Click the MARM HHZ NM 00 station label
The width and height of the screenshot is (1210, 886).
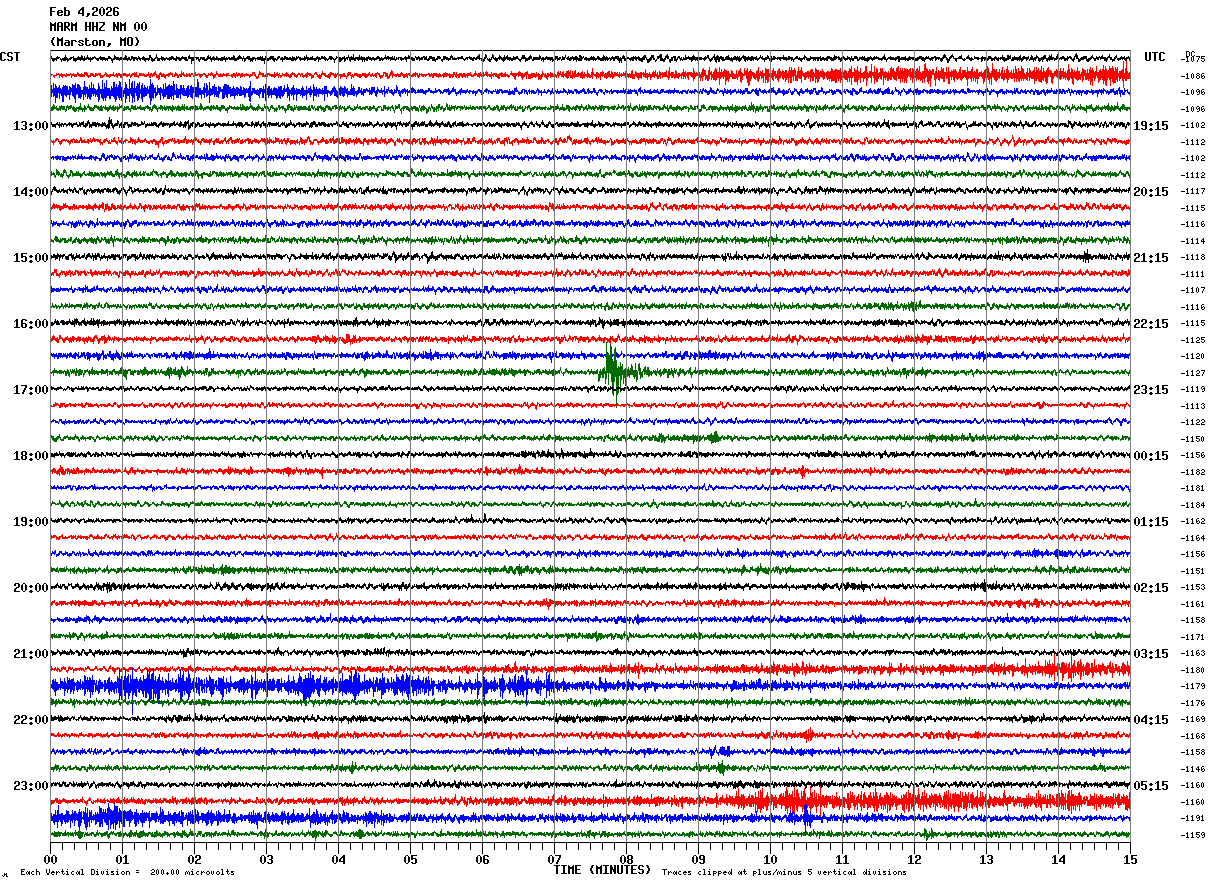click(x=98, y=27)
